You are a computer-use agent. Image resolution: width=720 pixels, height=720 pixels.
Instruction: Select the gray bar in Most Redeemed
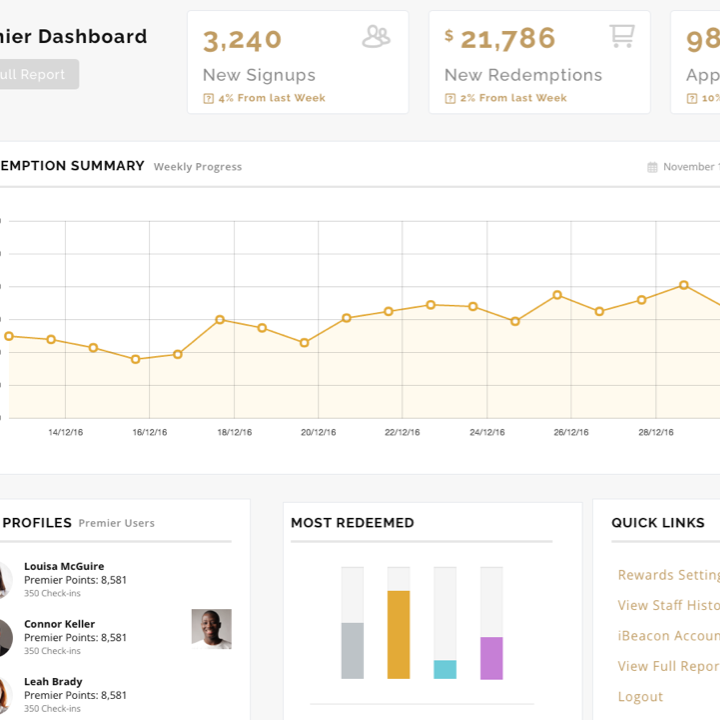pyautogui.click(x=352, y=650)
